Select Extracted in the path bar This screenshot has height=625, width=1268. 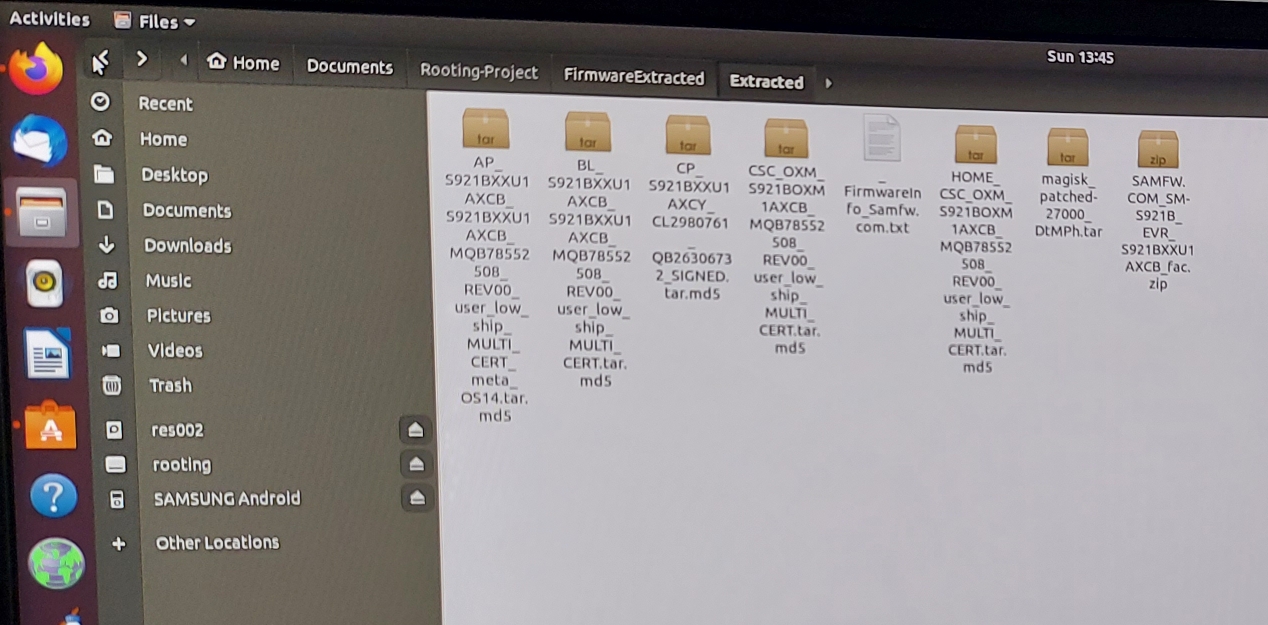[766, 82]
